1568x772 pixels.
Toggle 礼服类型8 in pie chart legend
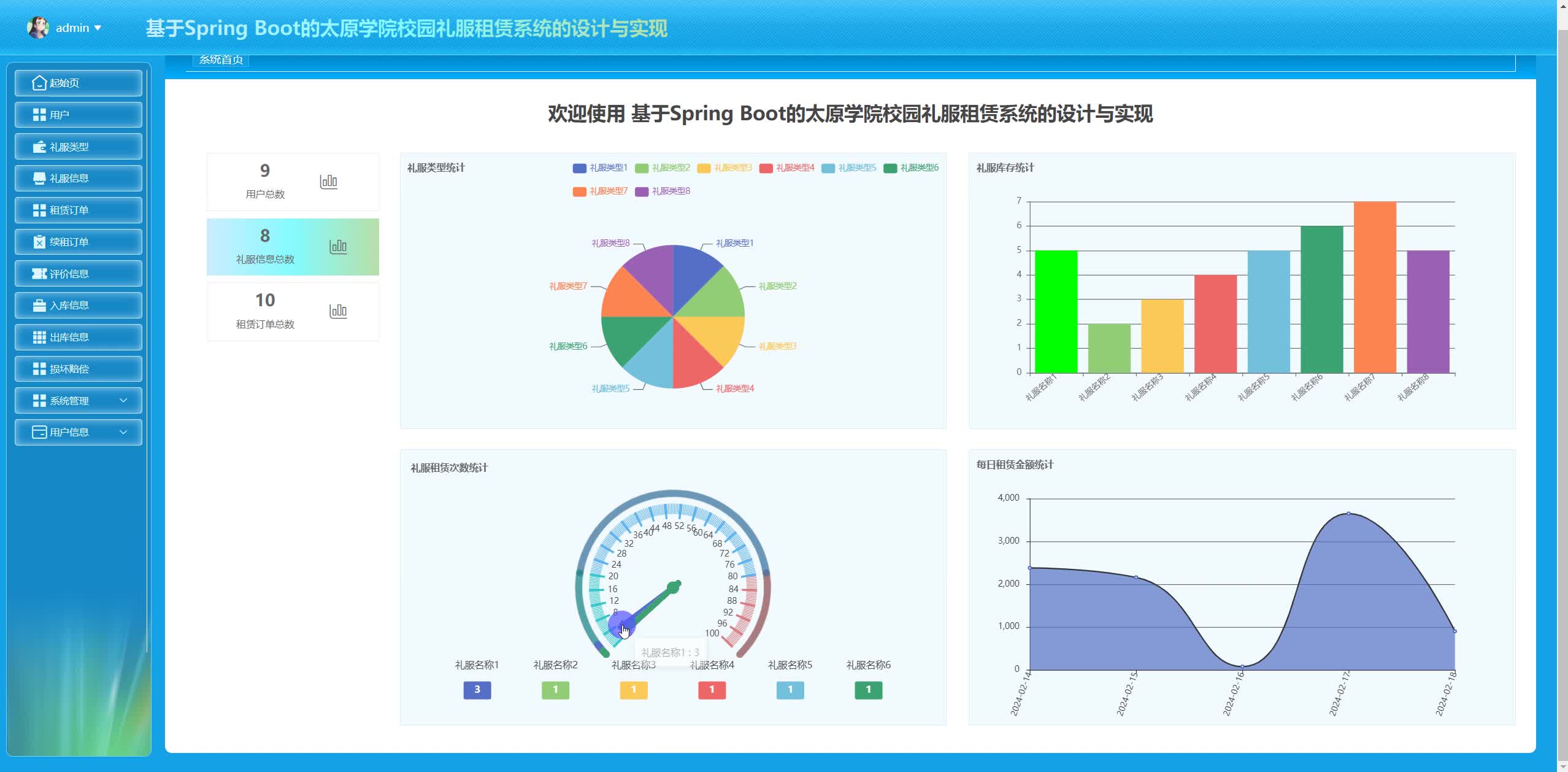click(663, 191)
